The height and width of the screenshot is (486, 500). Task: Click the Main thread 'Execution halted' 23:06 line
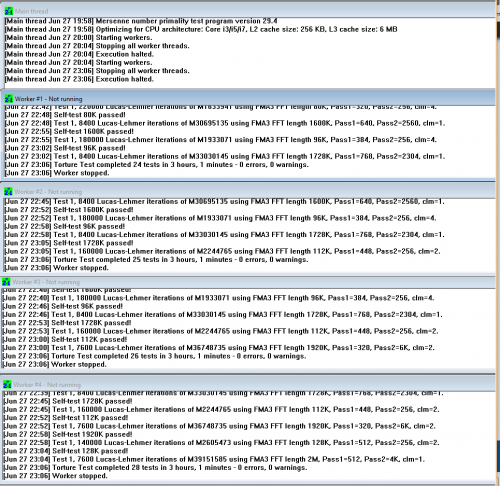pyautogui.click(x=79, y=79)
